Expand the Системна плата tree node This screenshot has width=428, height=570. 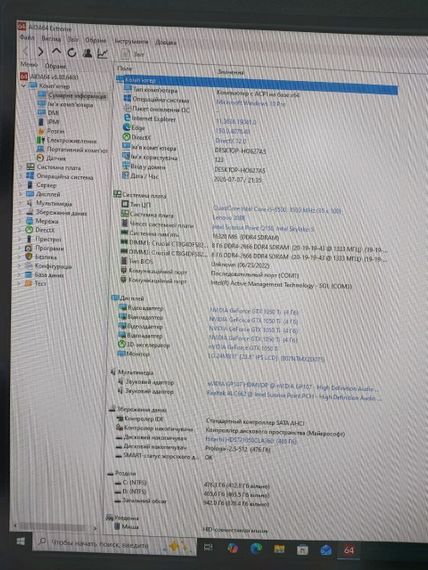21,167
